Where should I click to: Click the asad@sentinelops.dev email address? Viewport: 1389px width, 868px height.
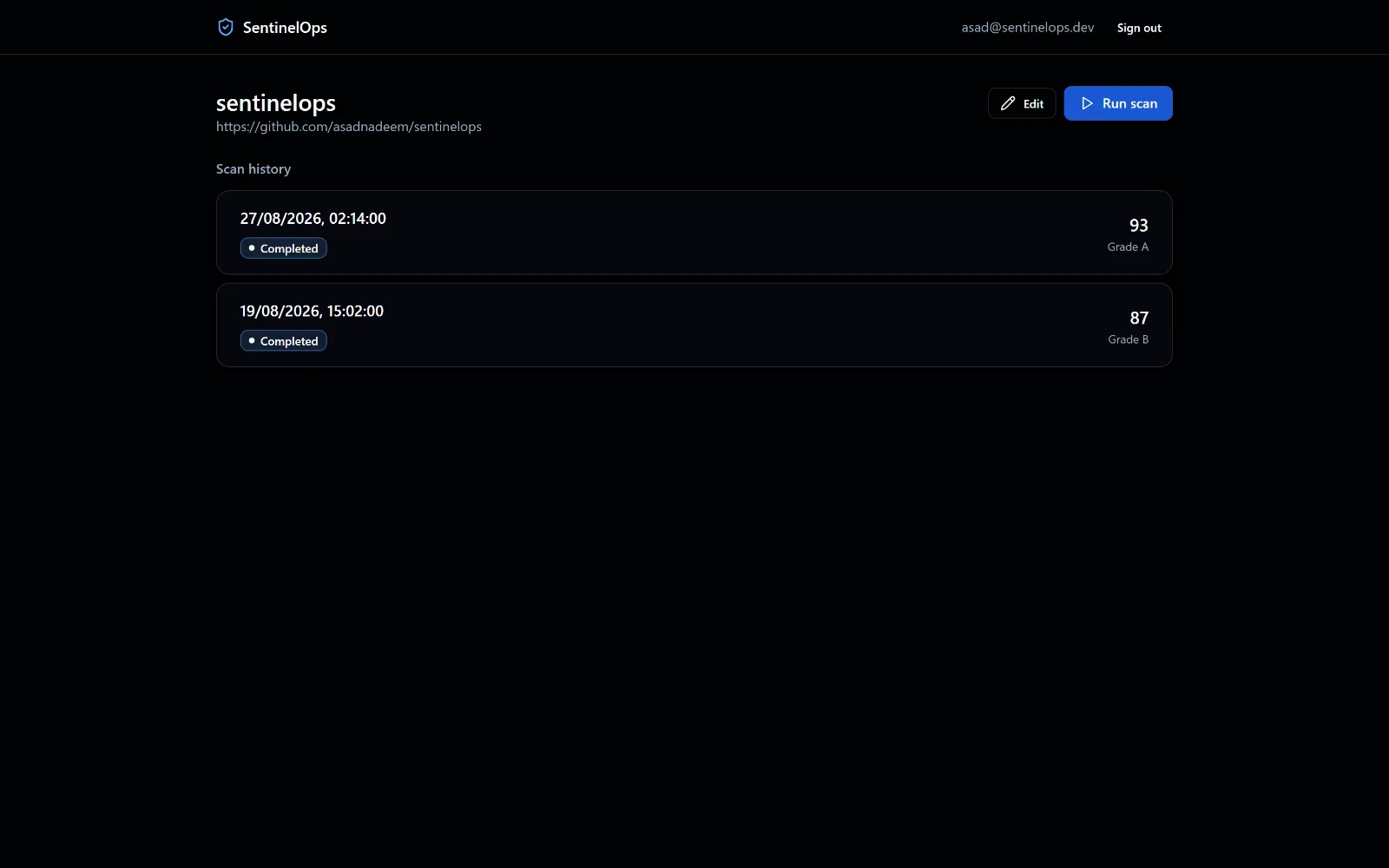pyautogui.click(x=1028, y=28)
